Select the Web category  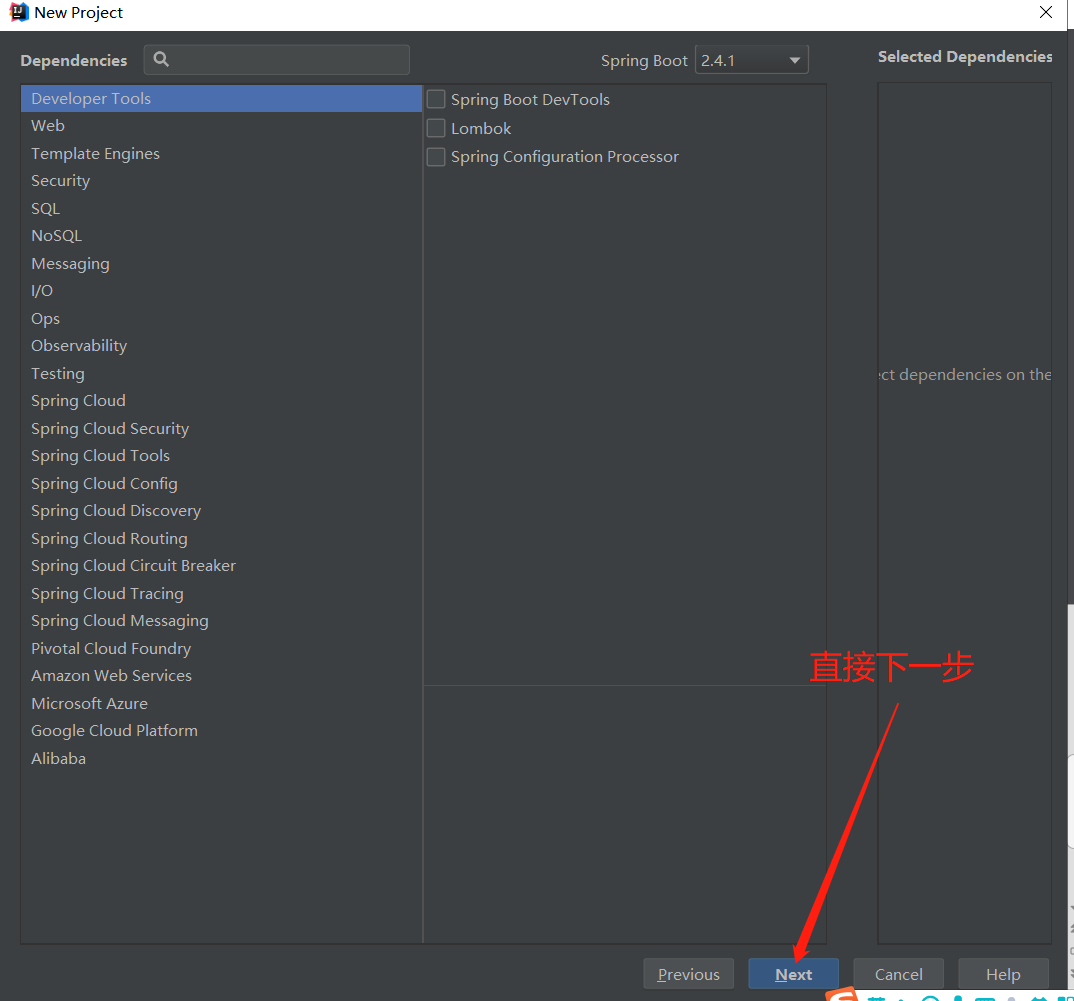coord(221,126)
